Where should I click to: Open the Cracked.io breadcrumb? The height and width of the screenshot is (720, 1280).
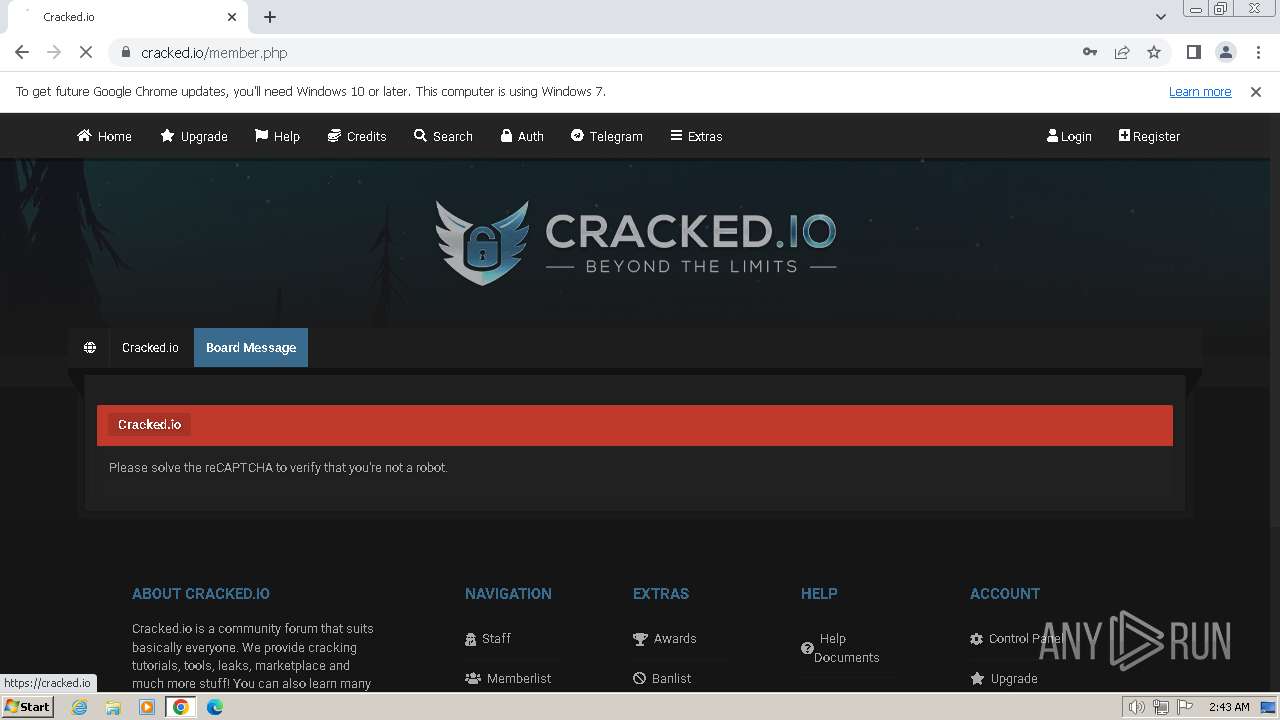coord(150,348)
